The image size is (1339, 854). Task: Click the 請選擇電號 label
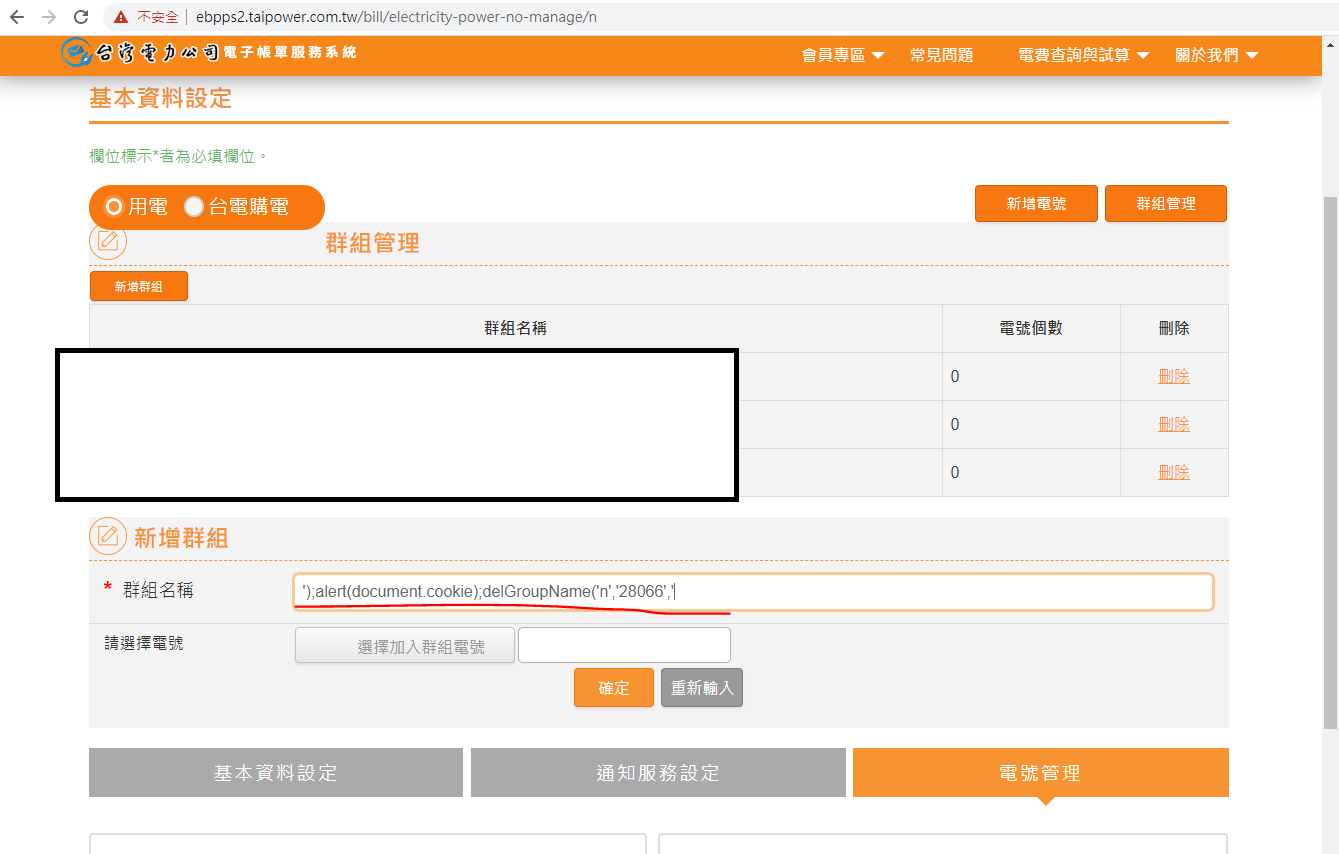[144, 644]
